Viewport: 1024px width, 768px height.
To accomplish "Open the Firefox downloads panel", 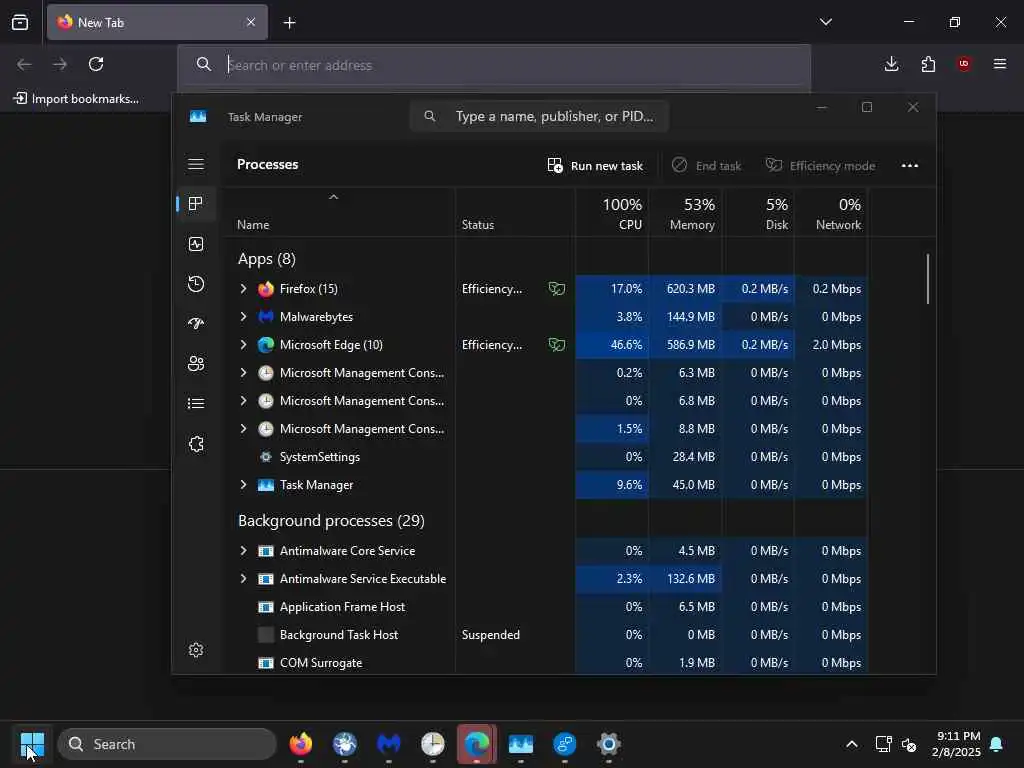I will pos(891,64).
